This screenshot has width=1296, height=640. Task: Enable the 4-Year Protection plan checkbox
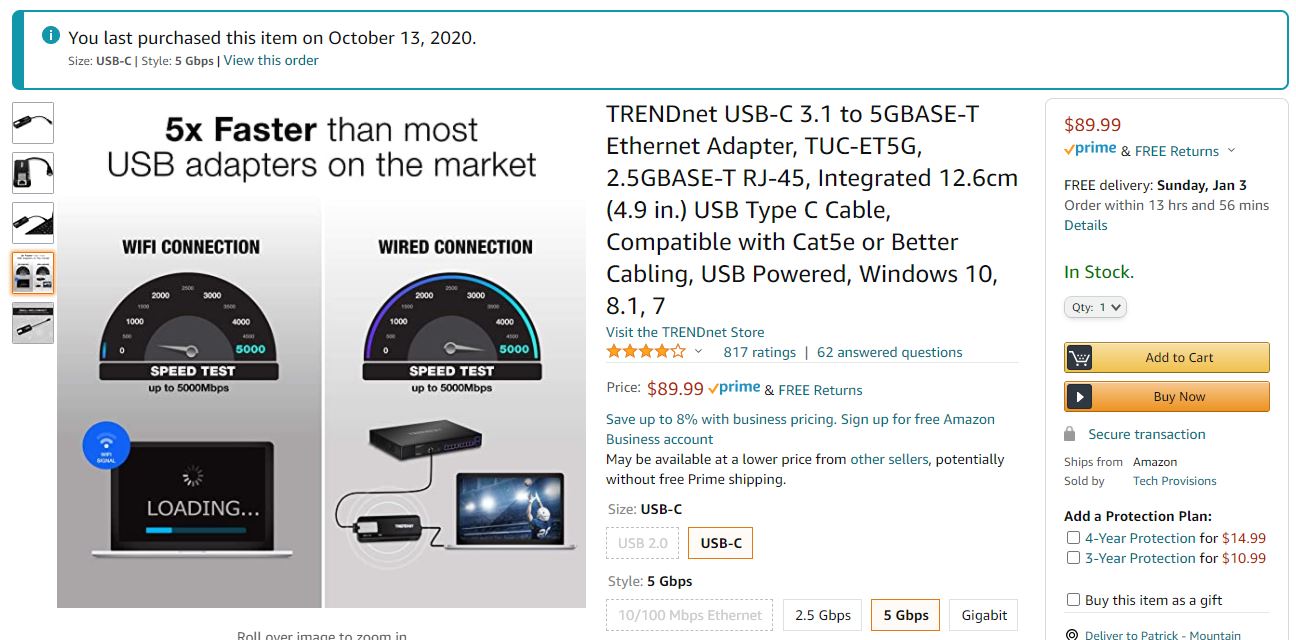pos(1073,538)
